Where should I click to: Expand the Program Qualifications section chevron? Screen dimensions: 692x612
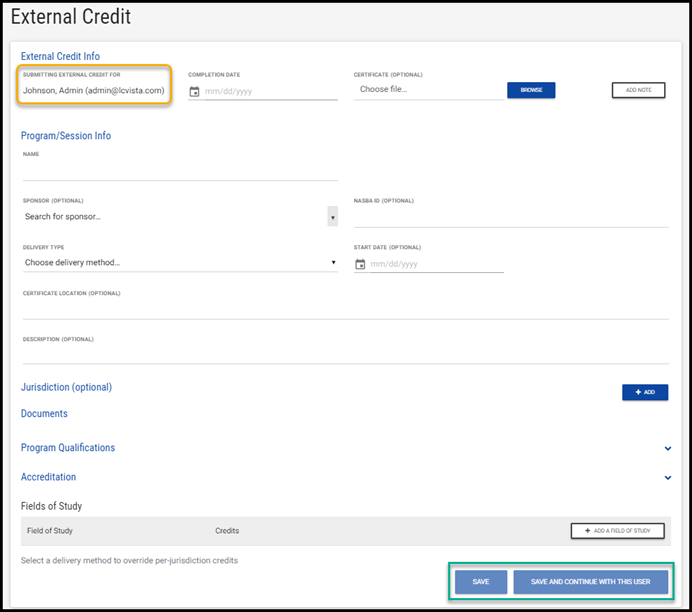click(668, 449)
